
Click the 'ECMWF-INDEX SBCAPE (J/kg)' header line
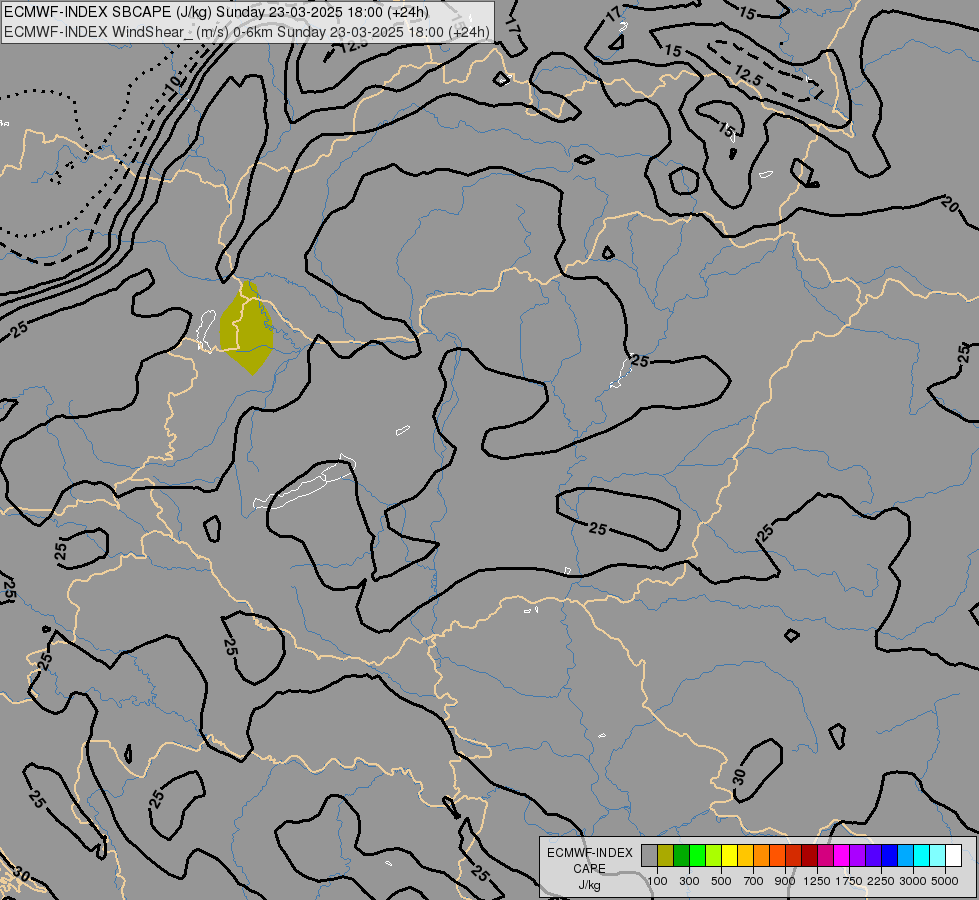pos(216,12)
